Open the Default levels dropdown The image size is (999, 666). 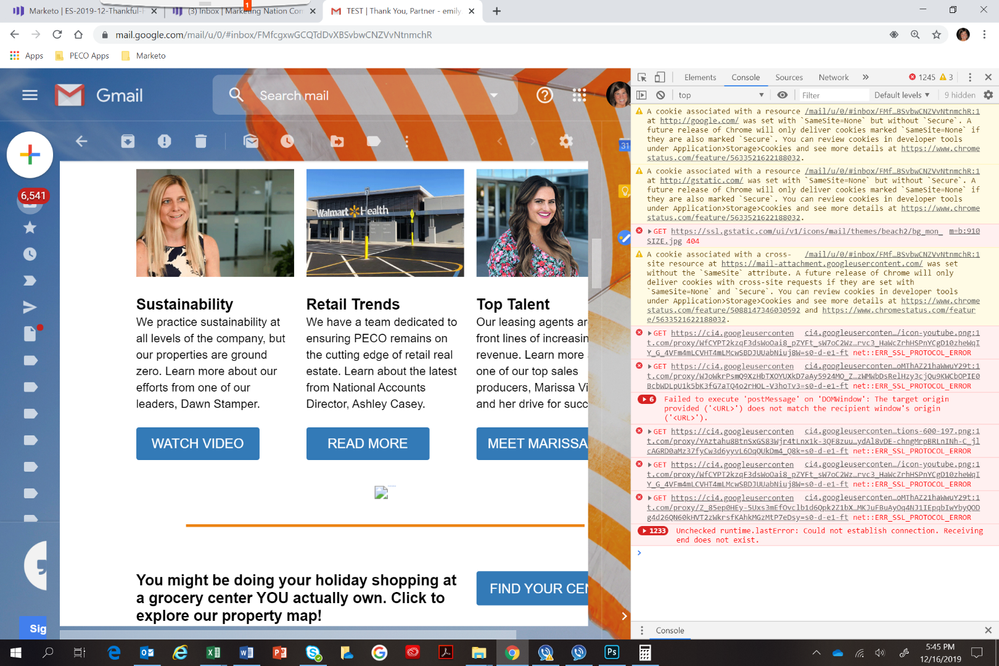pyautogui.click(x=902, y=95)
